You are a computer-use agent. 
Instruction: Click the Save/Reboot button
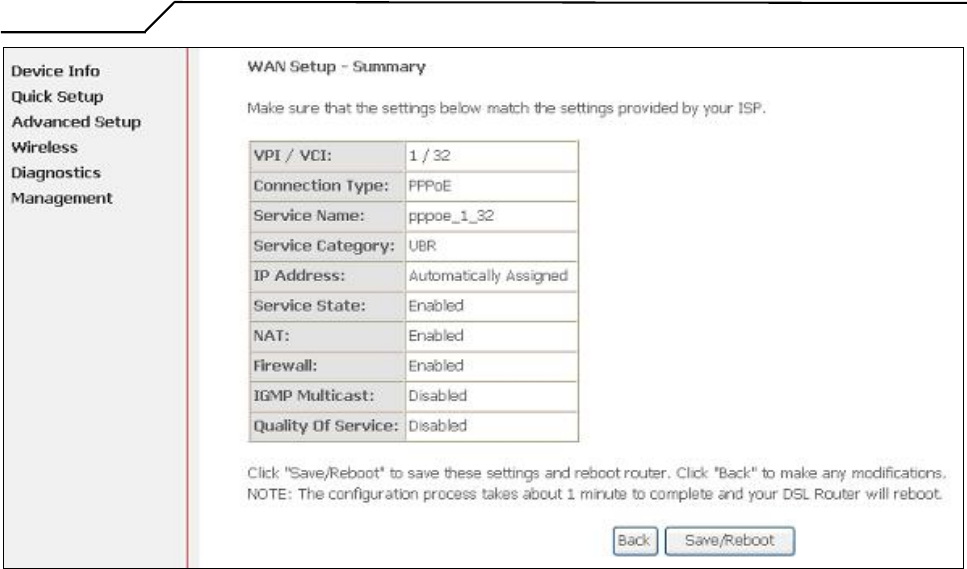tap(730, 541)
